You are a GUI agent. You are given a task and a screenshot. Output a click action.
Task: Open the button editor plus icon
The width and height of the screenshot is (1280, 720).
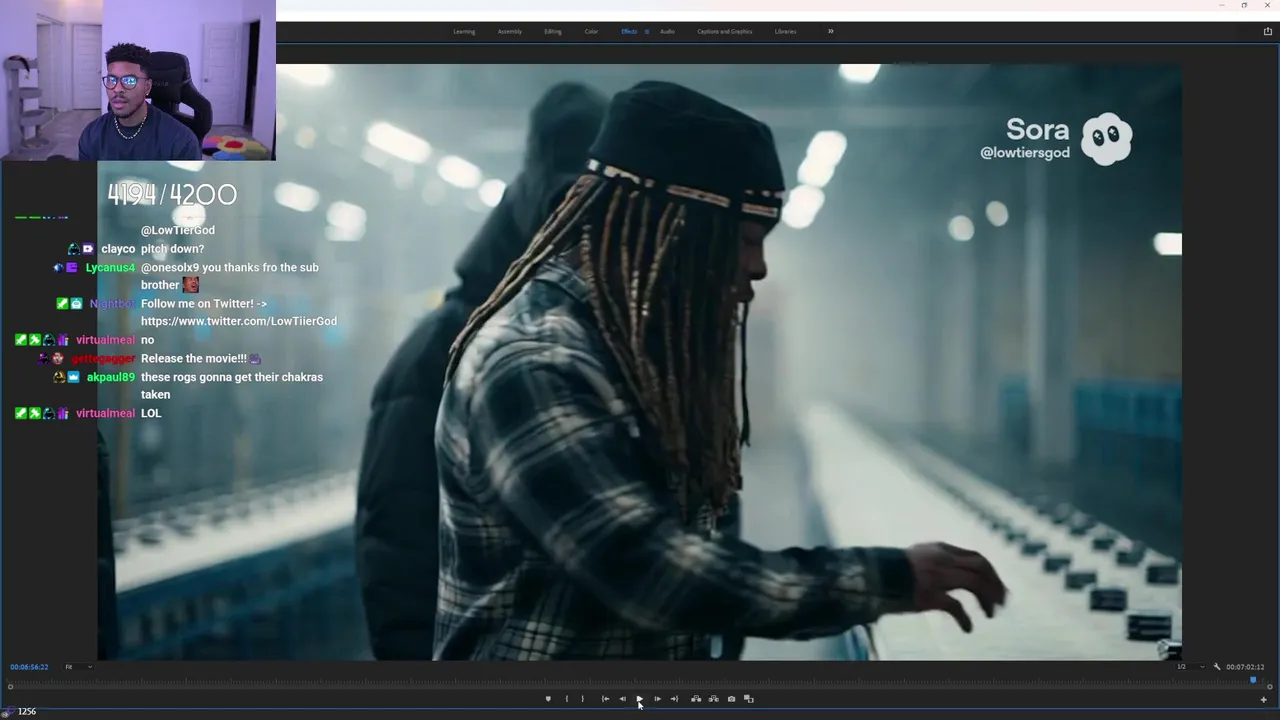pyautogui.click(x=1263, y=700)
